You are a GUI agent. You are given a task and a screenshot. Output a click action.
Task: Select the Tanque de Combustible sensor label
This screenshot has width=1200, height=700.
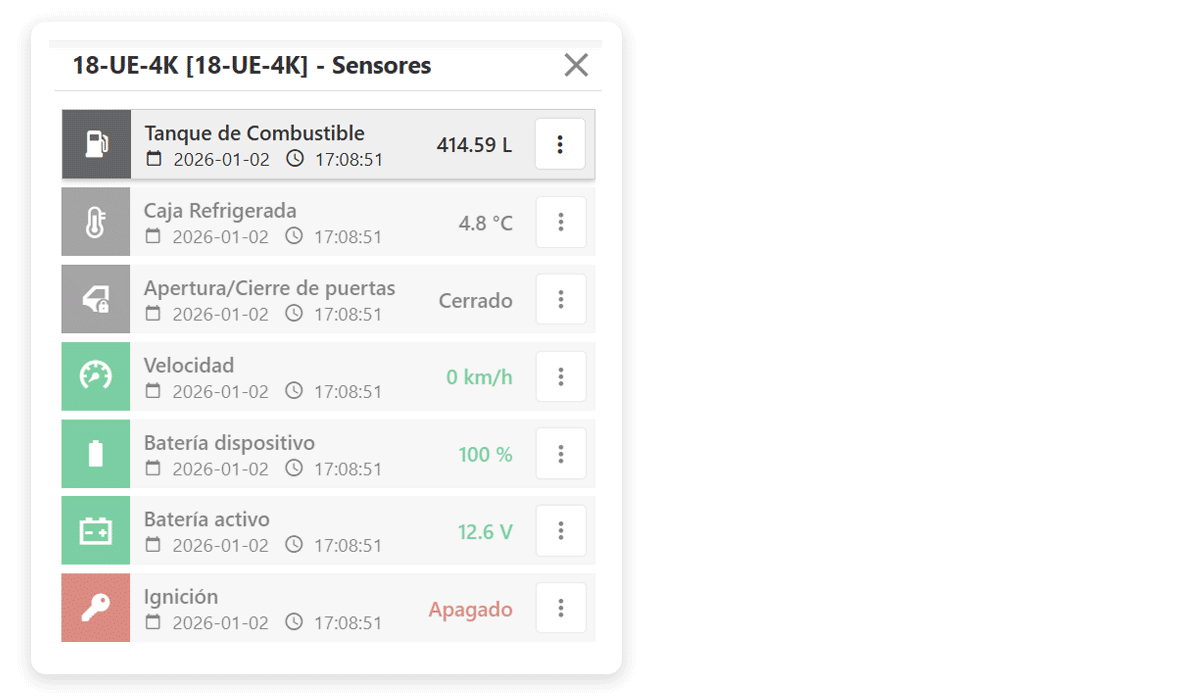click(254, 133)
